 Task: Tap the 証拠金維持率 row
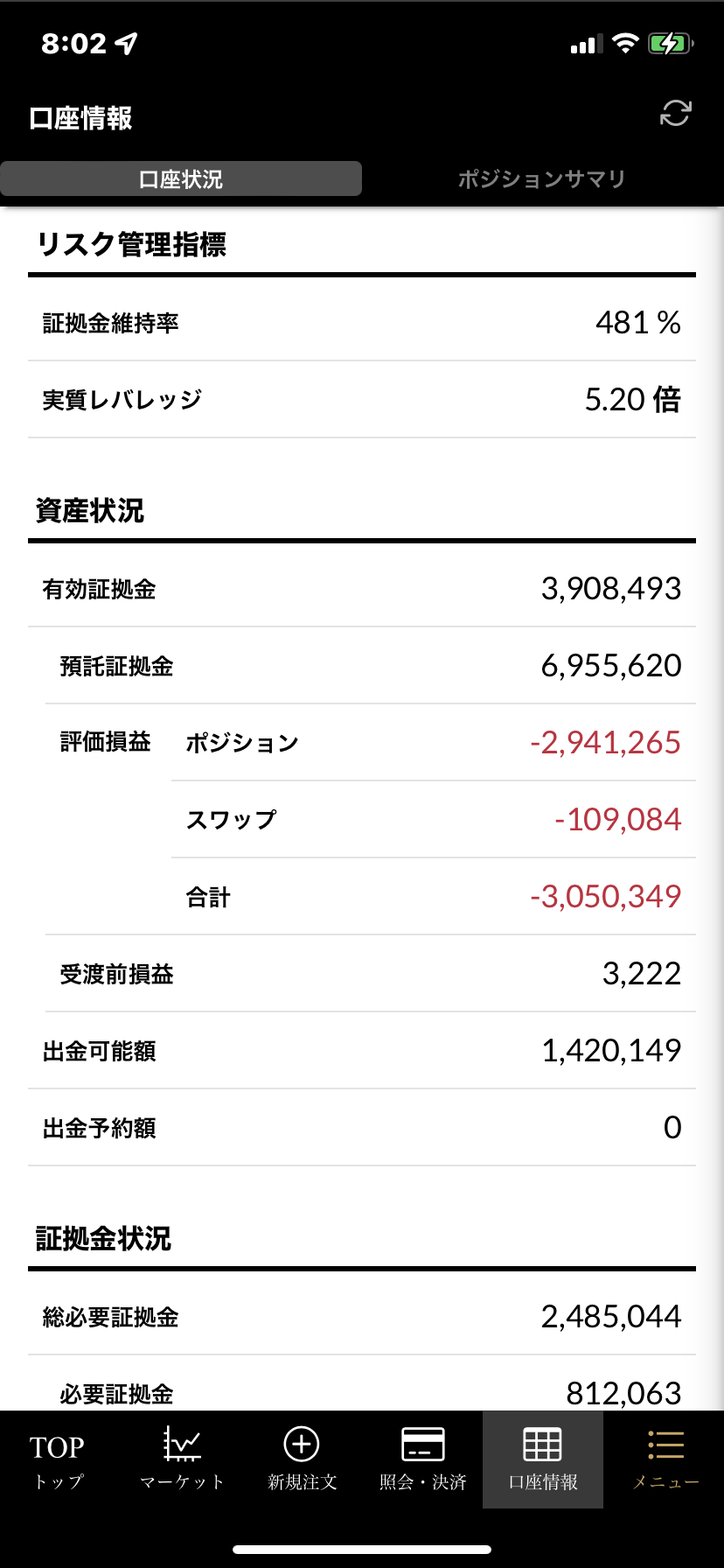click(362, 323)
